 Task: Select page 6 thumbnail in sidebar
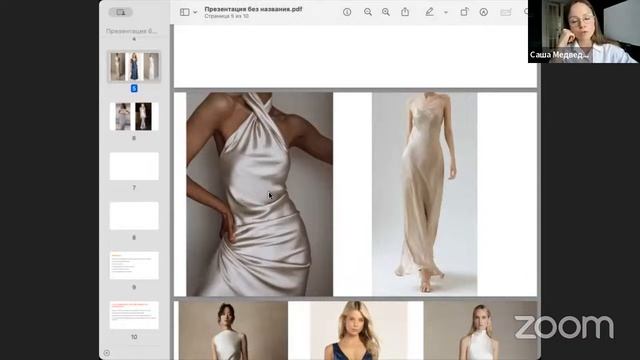point(134,116)
